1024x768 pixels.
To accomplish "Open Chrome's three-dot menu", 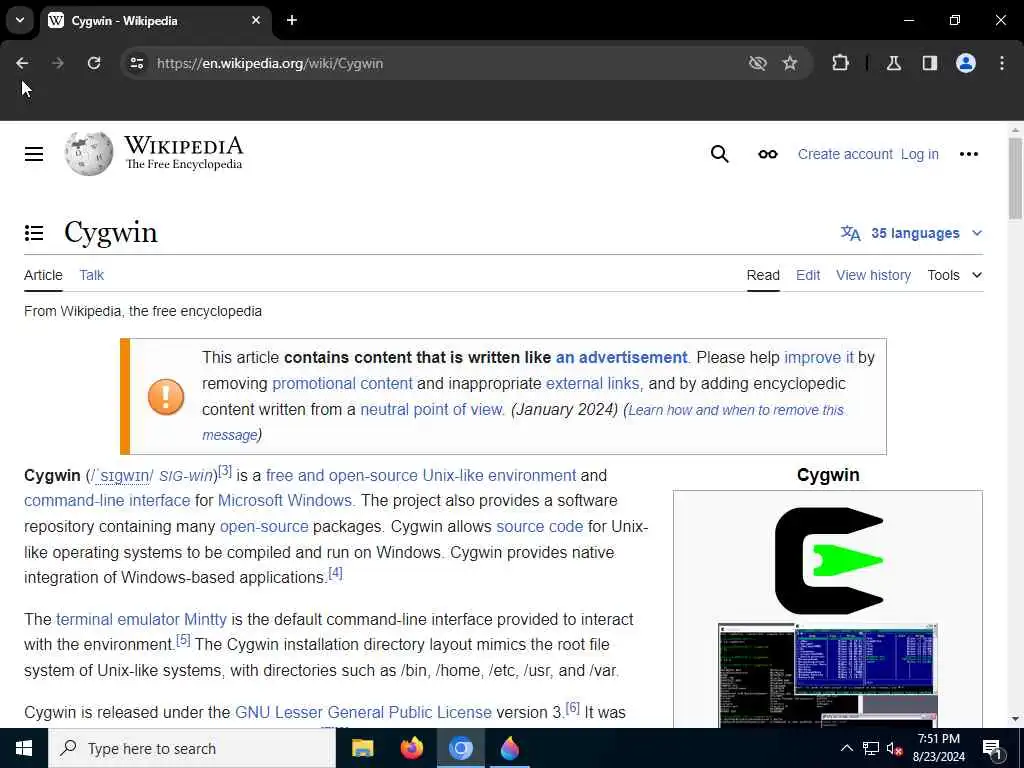I will (x=1002, y=63).
